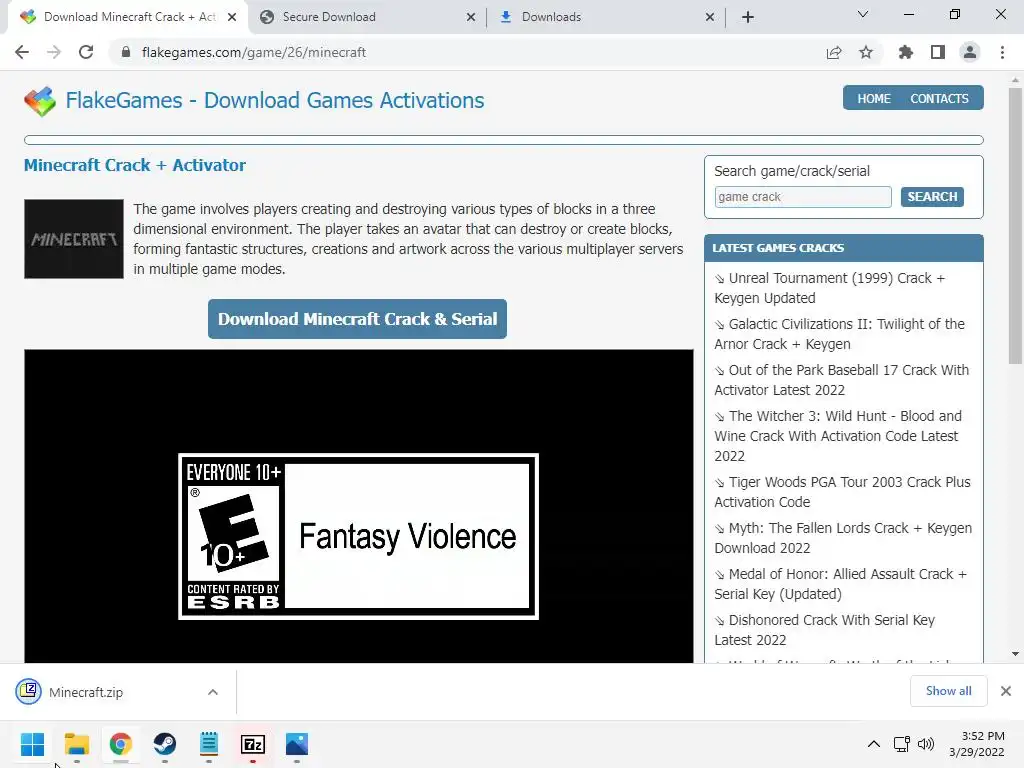Switch to the Secure Download tab
This screenshot has height=768, width=1024.
click(366, 17)
